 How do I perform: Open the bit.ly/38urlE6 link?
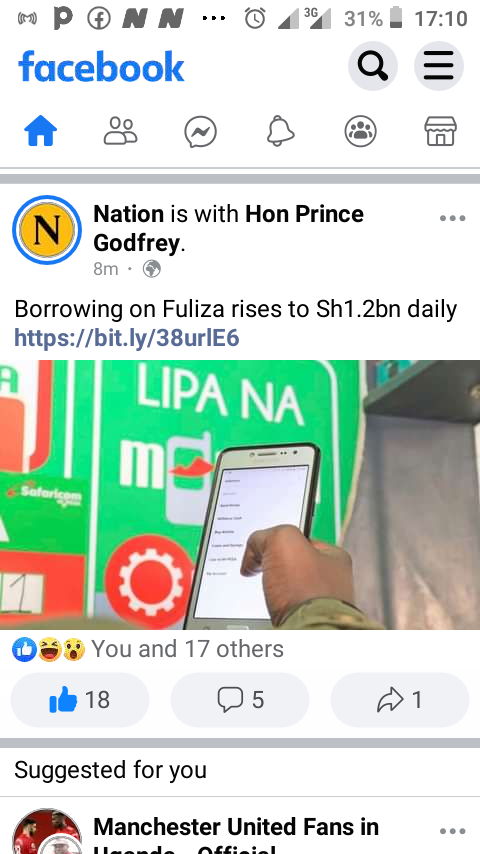tap(126, 338)
